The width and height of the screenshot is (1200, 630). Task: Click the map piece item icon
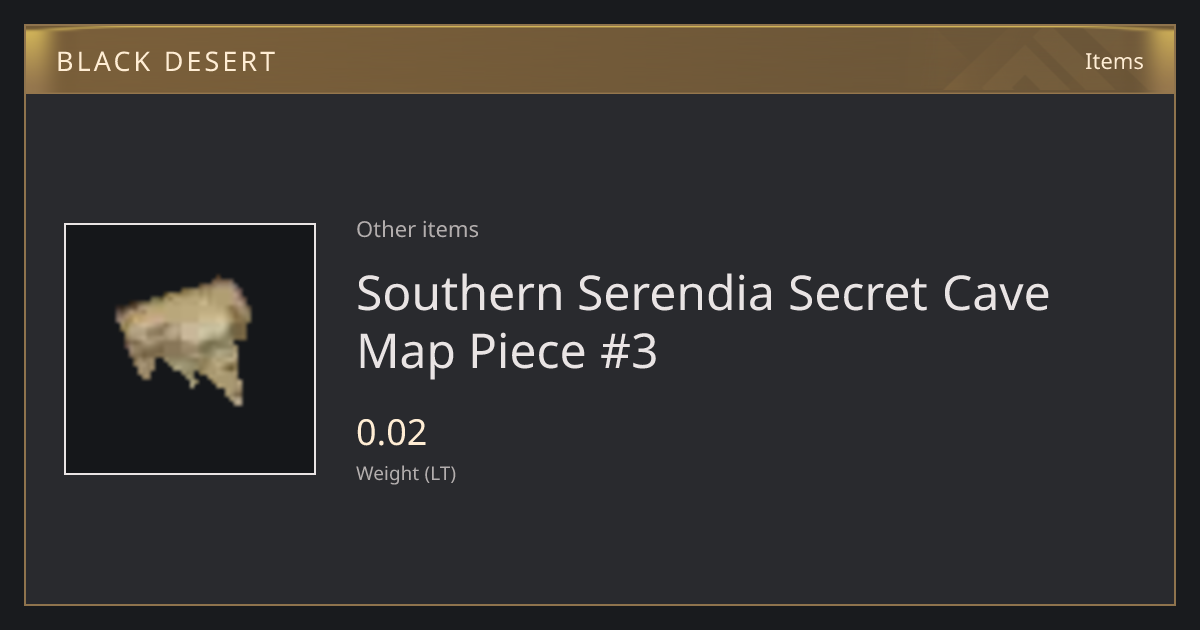(185, 341)
